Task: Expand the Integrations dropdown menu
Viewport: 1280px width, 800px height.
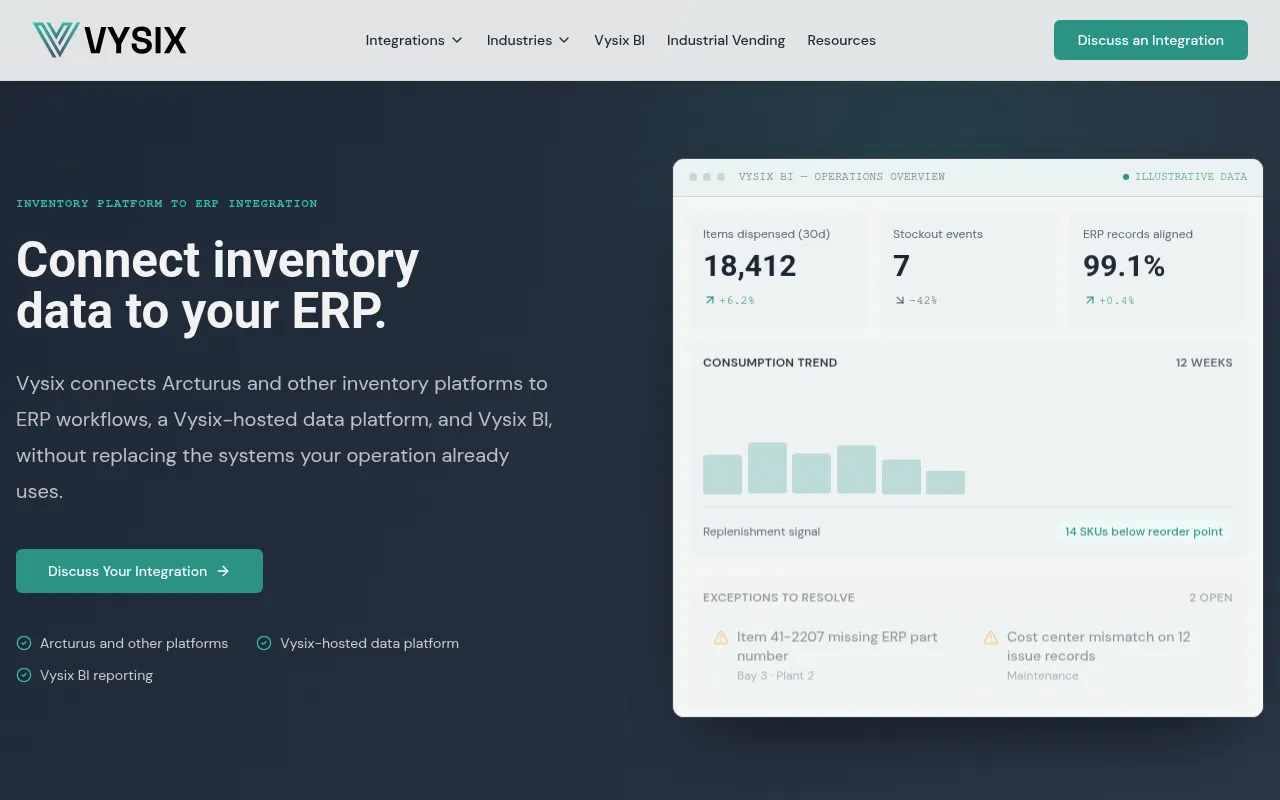Action: [x=414, y=40]
